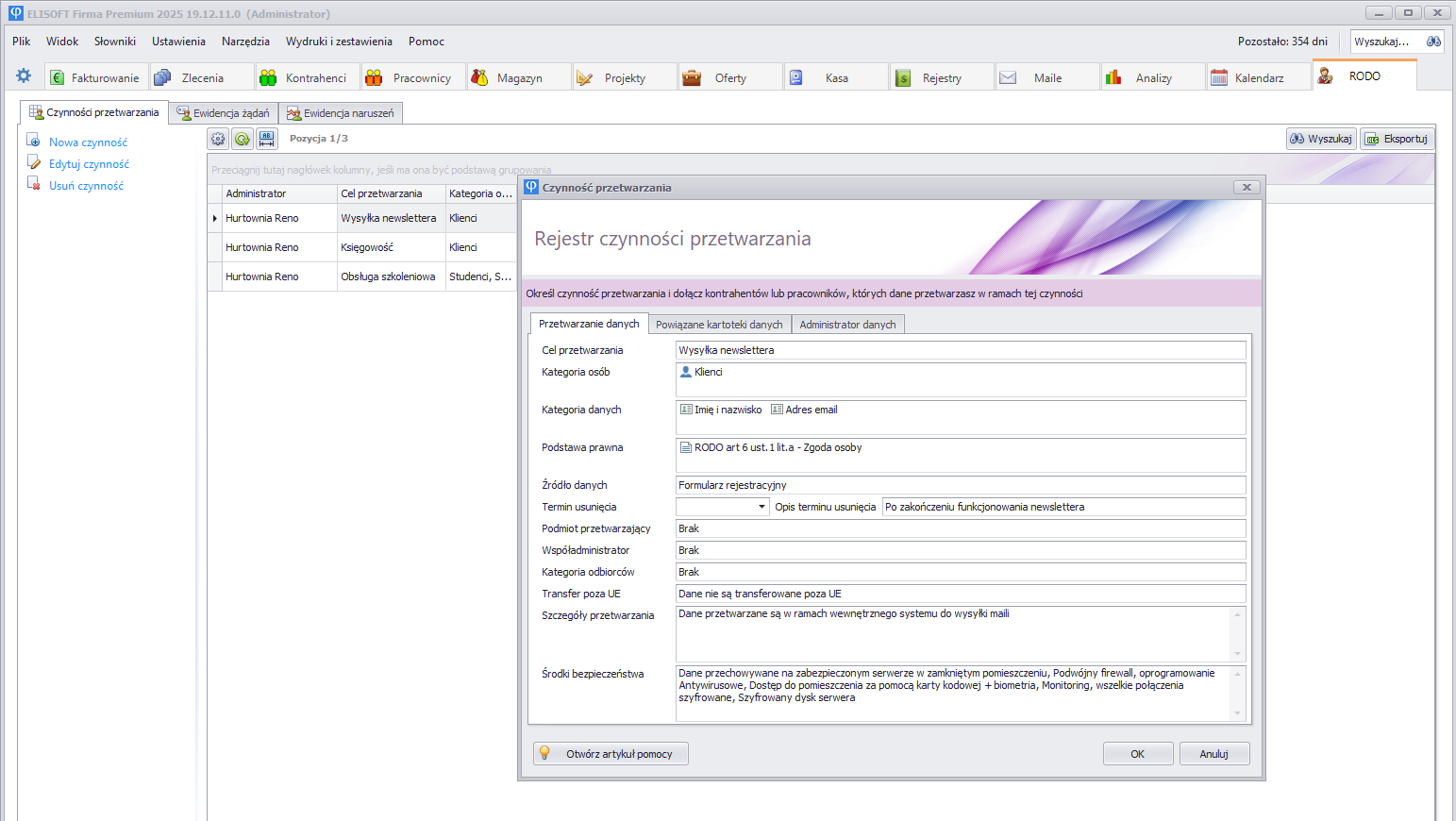Click the binoculars search icon at top right
Image resolution: width=1456 pixels, height=821 pixels.
pyautogui.click(x=1433, y=42)
